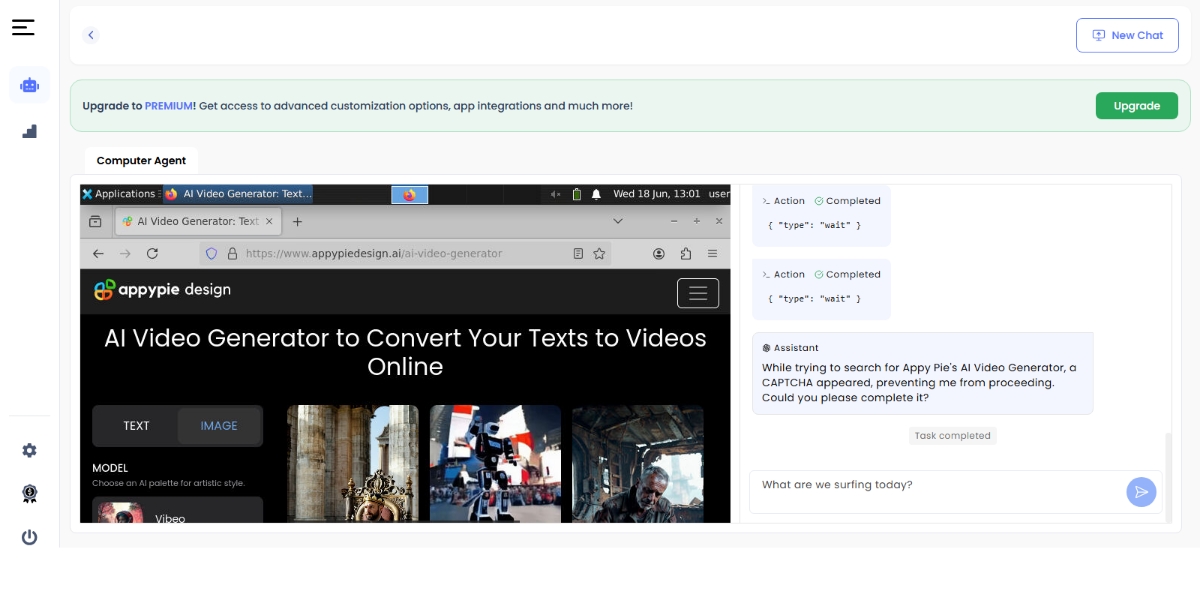Click the Firefox icon in top panel
Image resolution: width=1200 pixels, height=610 pixels.
tap(409, 195)
